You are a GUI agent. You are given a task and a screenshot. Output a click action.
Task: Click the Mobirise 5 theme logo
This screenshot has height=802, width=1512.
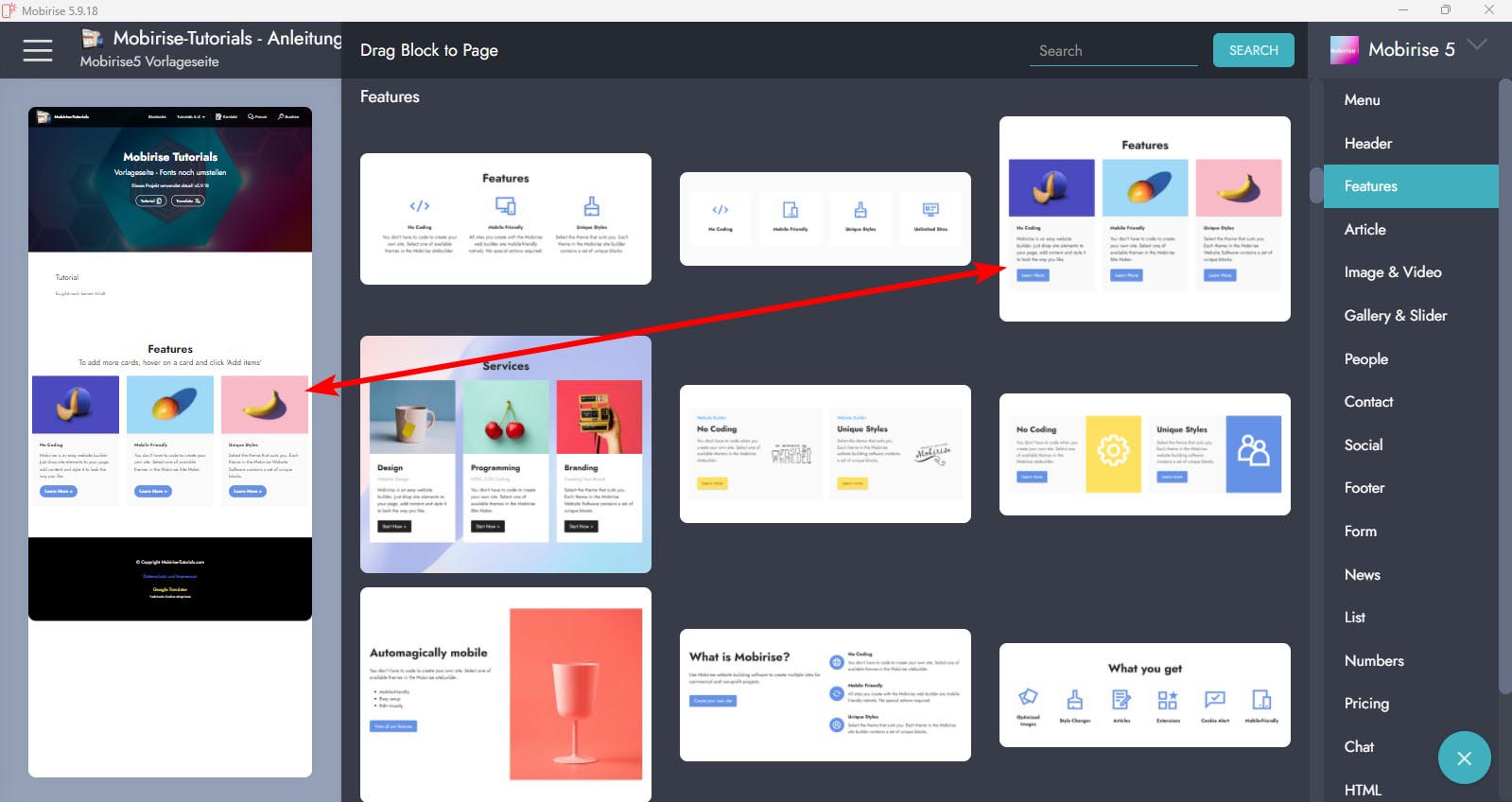1344,50
